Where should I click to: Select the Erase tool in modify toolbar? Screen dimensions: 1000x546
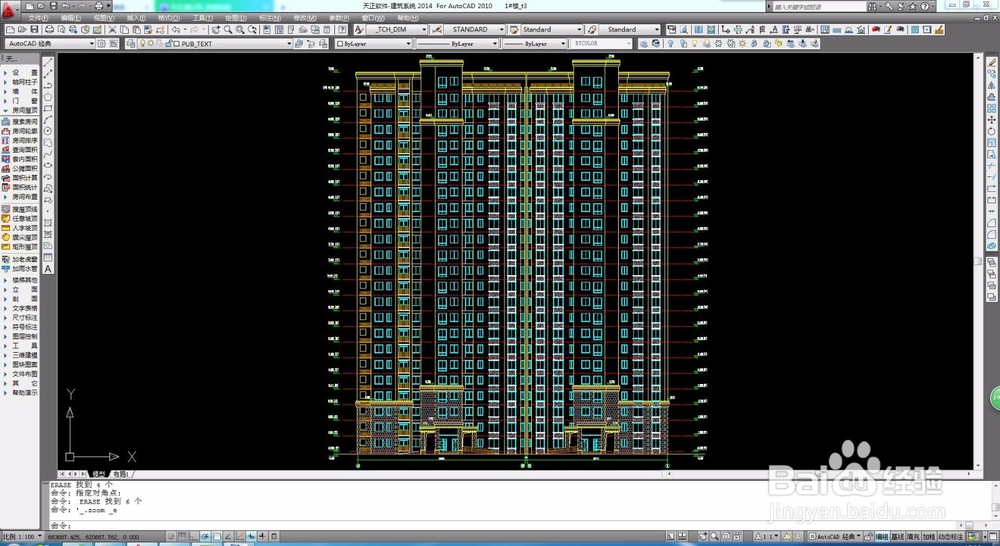[992, 63]
